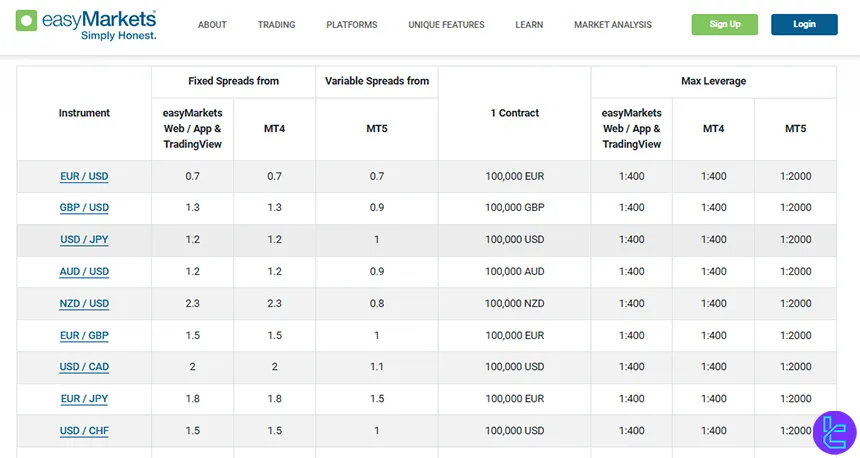
Task: Open the MARKET ANALYSIS menu
Action: pos(613,25)
